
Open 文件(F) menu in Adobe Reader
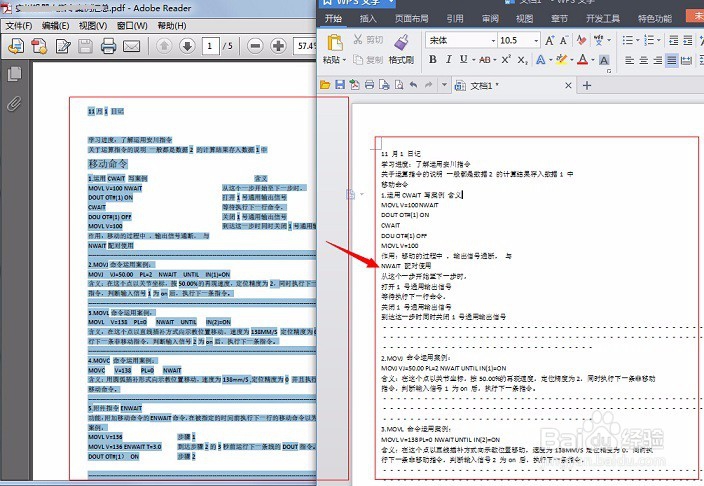(19, 26)
